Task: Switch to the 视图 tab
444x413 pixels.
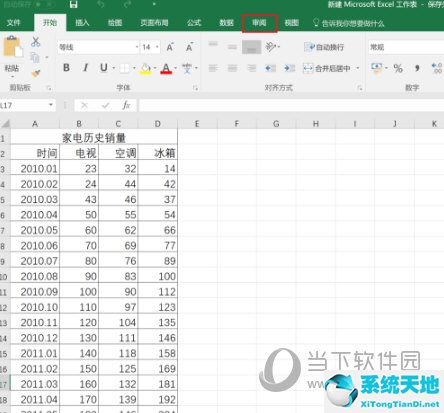Action: (x=292, y=23)
